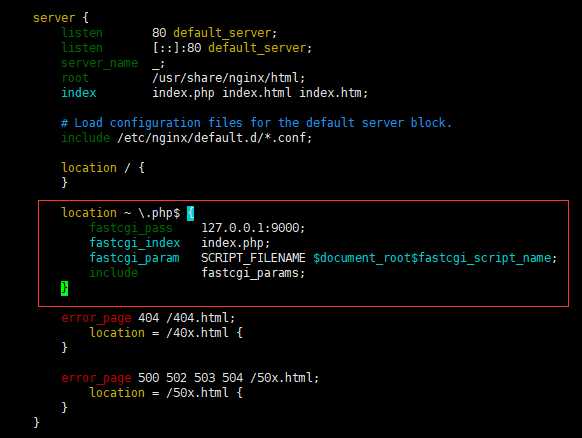
Task: Click the 'fastcgi_pass' directive
Action: click(x=131, y=228)
